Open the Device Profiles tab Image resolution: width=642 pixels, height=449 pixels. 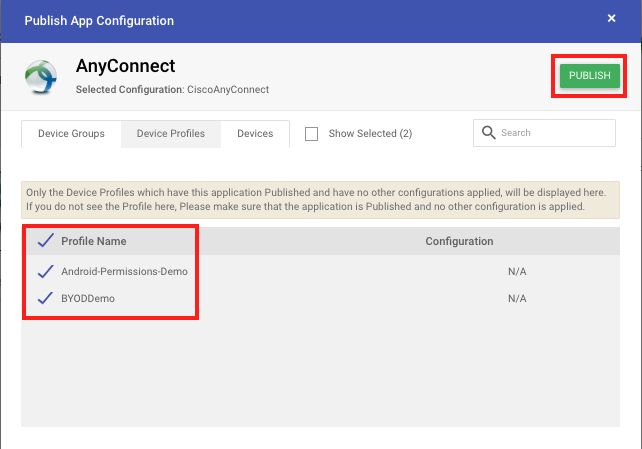click(171, 133)
